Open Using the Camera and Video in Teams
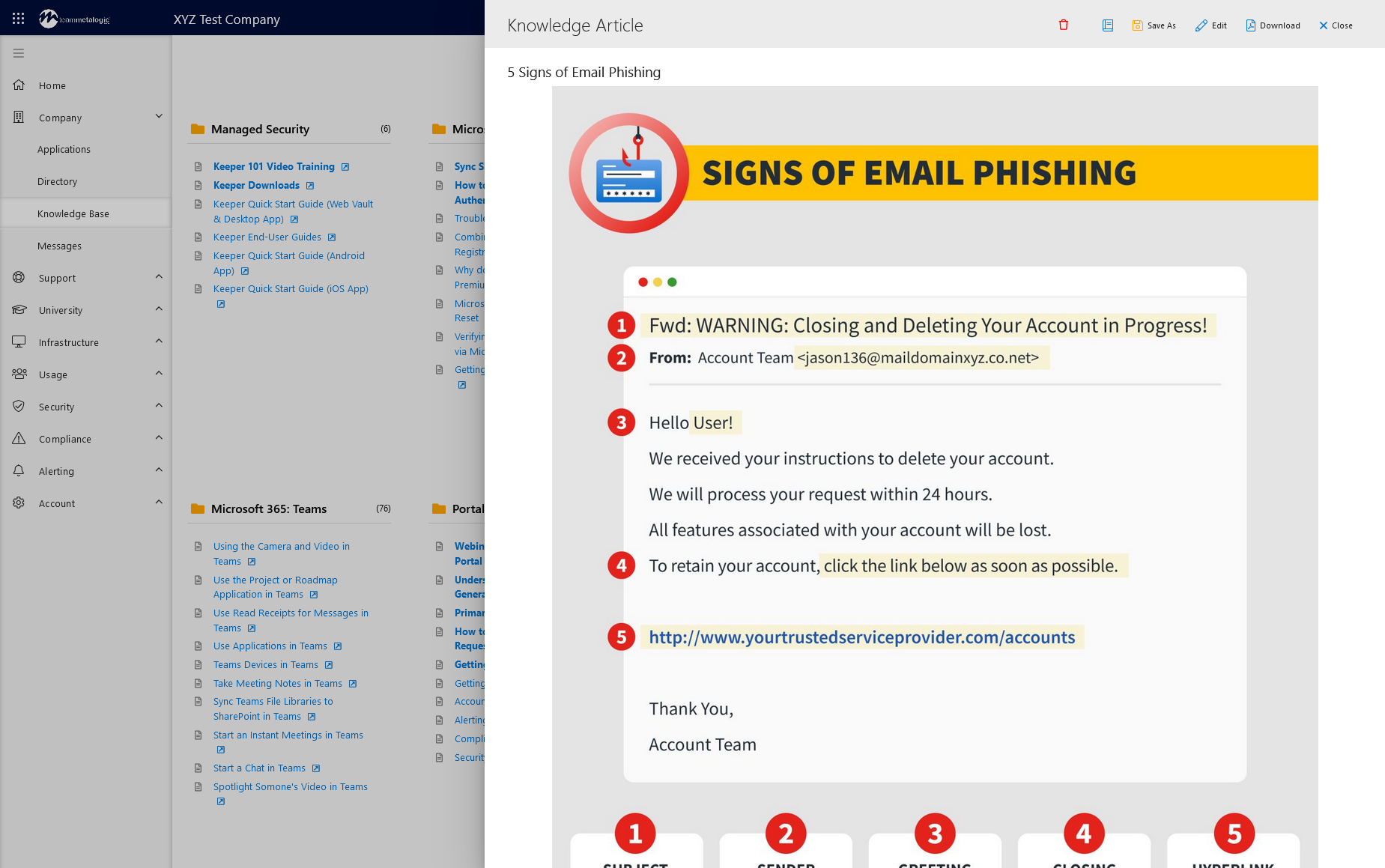This screenshot has height=868, width=1385. (x=281, y=553)
